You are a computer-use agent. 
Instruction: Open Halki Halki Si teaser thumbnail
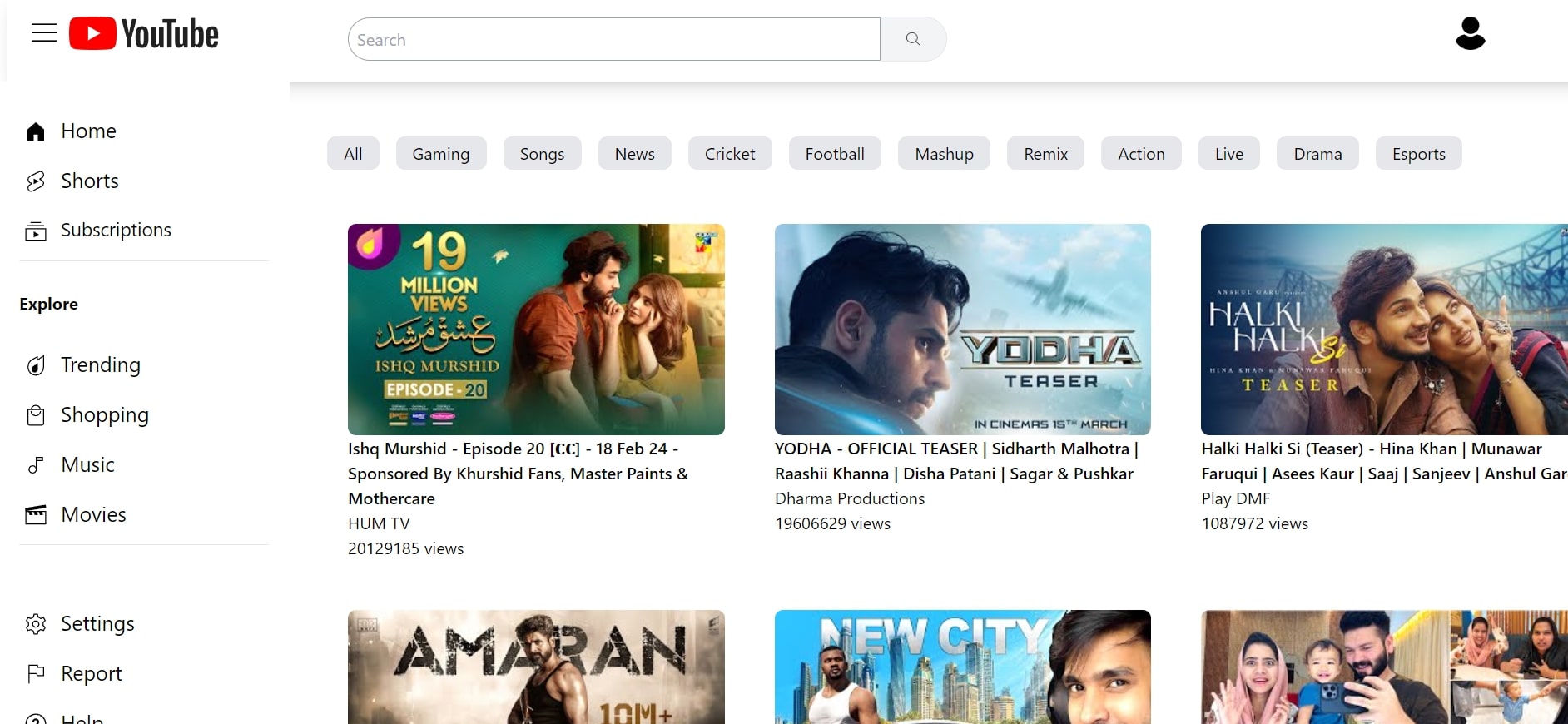(x=1384, y=330)
